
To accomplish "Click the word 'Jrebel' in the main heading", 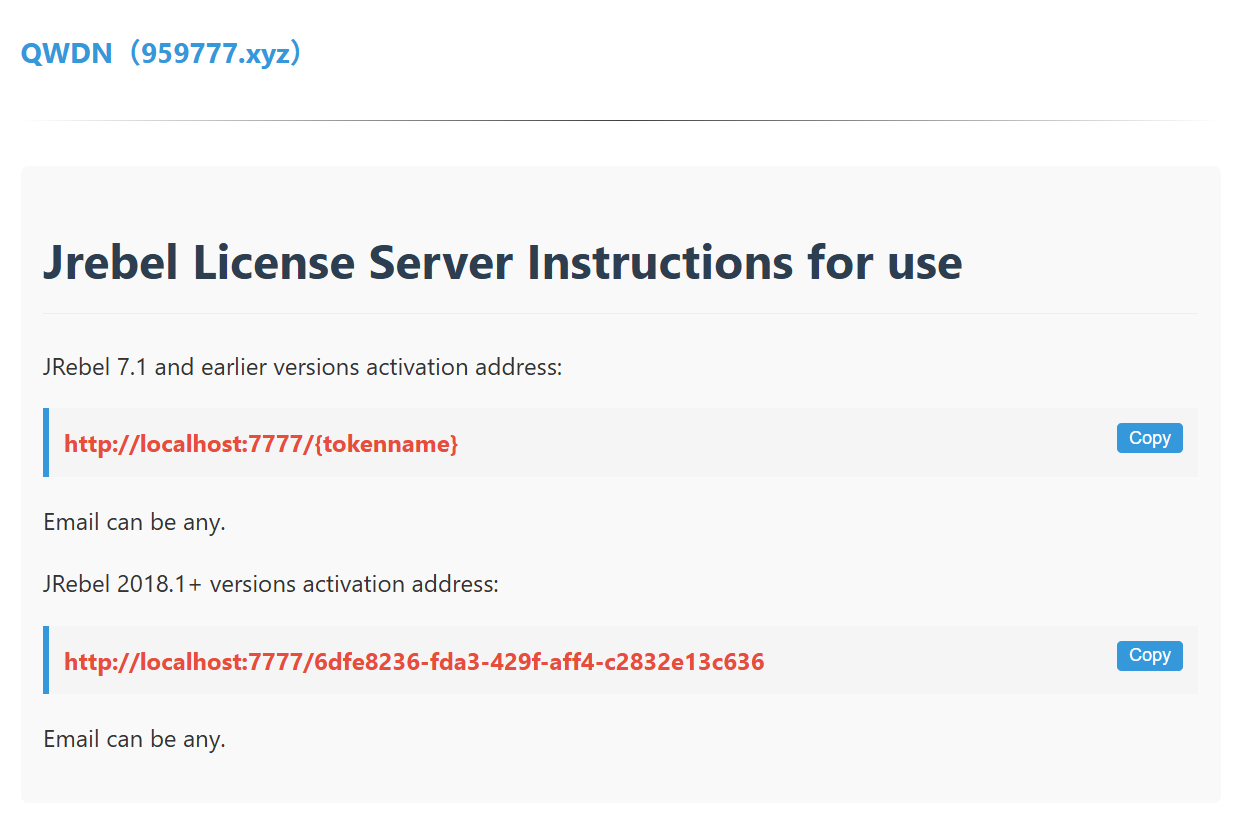I will pyautogui.click(x=110, y=262).
